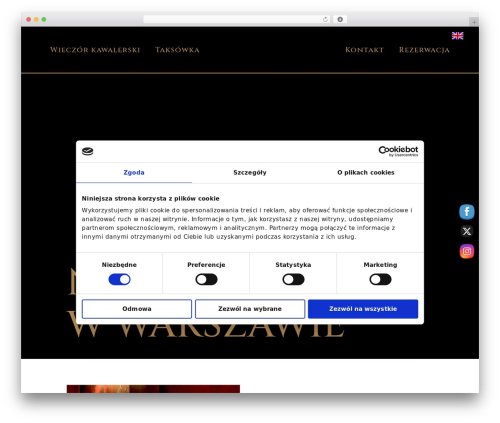This screenshot has height=423, width=500.
Task: Open the X (Twitter) social icon
Action: pyautogui.click(x=467, y=231)
